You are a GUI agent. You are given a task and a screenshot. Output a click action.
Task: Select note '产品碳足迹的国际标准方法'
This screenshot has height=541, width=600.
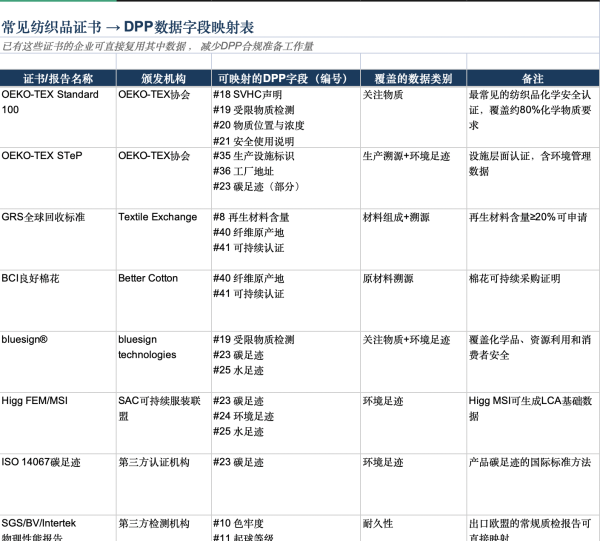pyautogui.click(x=533, y=484)
